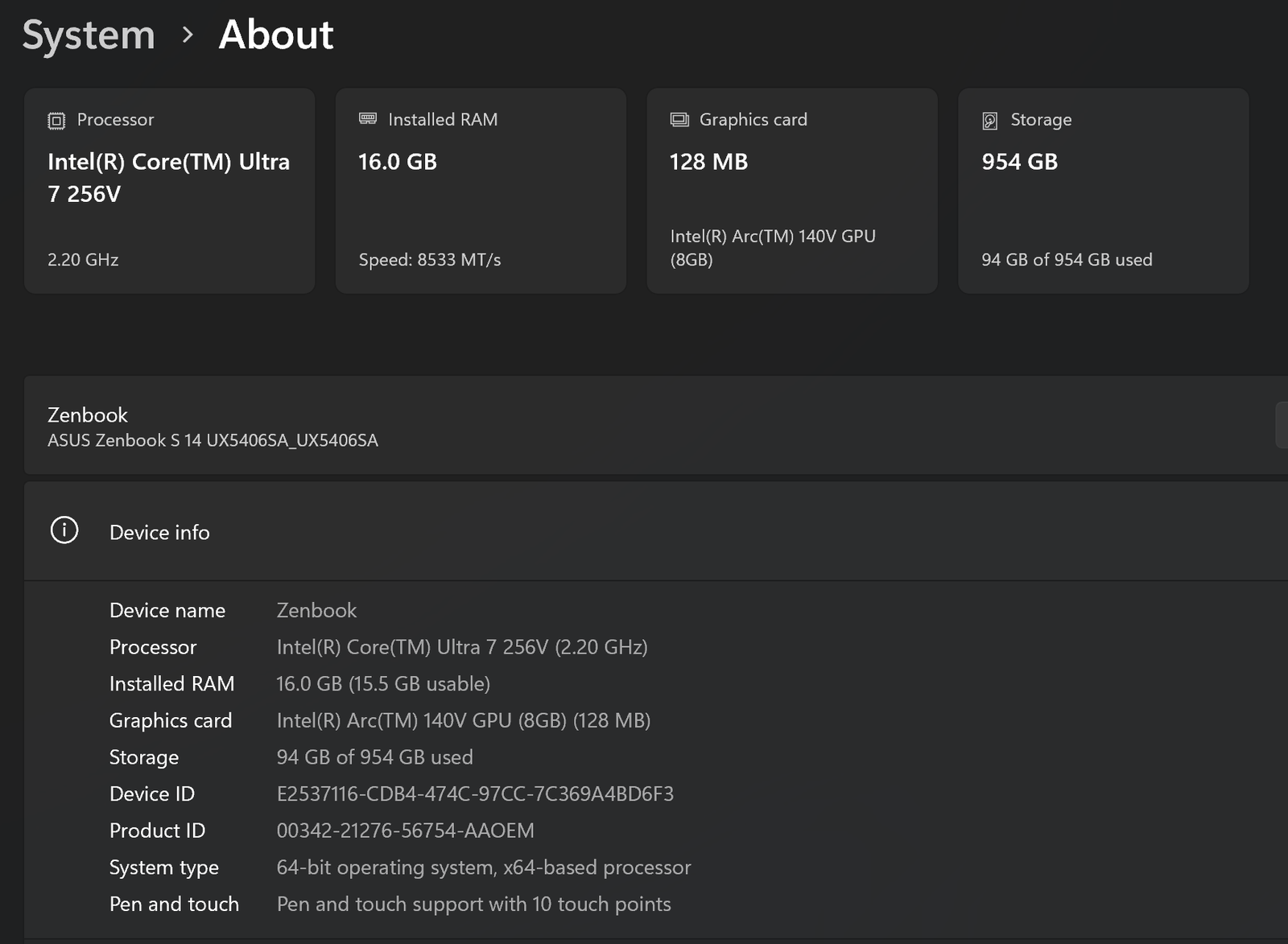The width and height of the screenshot is (1288, 944).
Task: Click the ASUS Zenbook S 14 UX5406SA model text
Action: 213,440
